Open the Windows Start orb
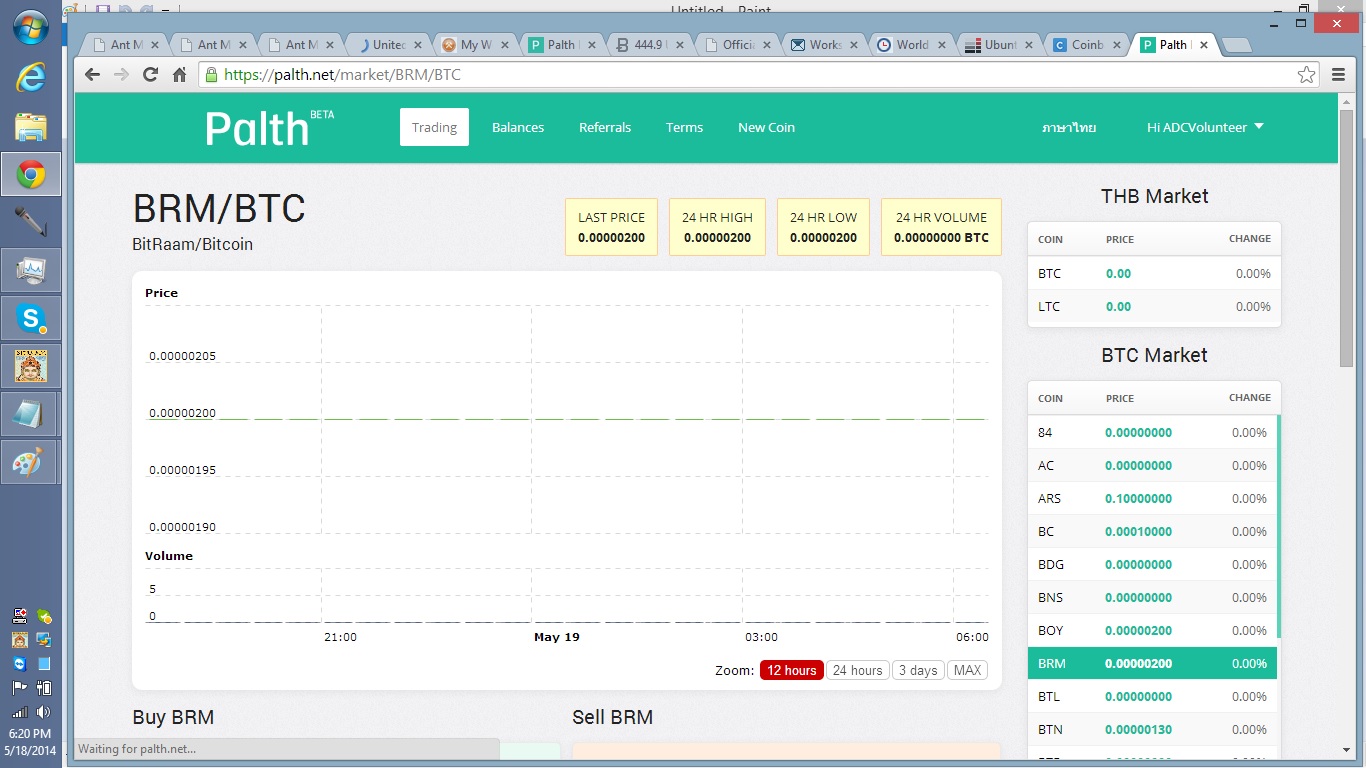The height and width of the screenshot is (768, 1366). click(31, 27)
